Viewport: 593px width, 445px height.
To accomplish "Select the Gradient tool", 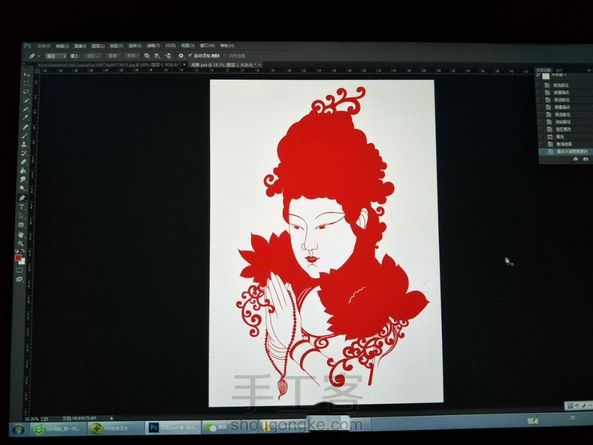I will 23,171.
